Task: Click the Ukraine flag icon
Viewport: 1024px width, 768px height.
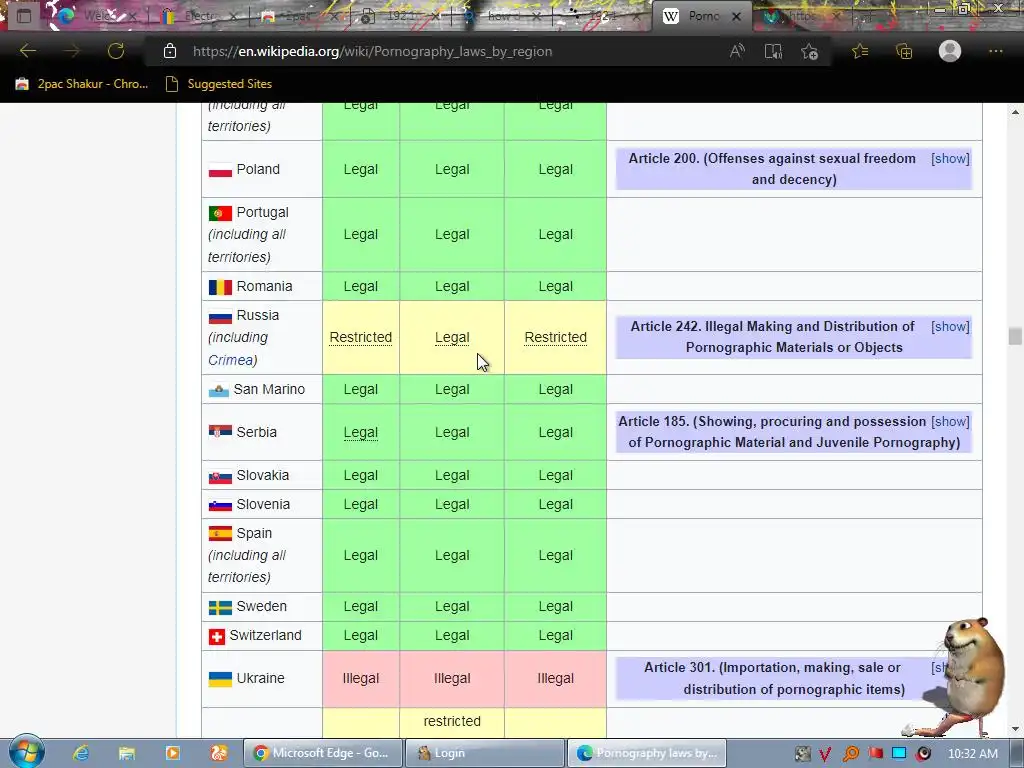Action: [220, 679]
